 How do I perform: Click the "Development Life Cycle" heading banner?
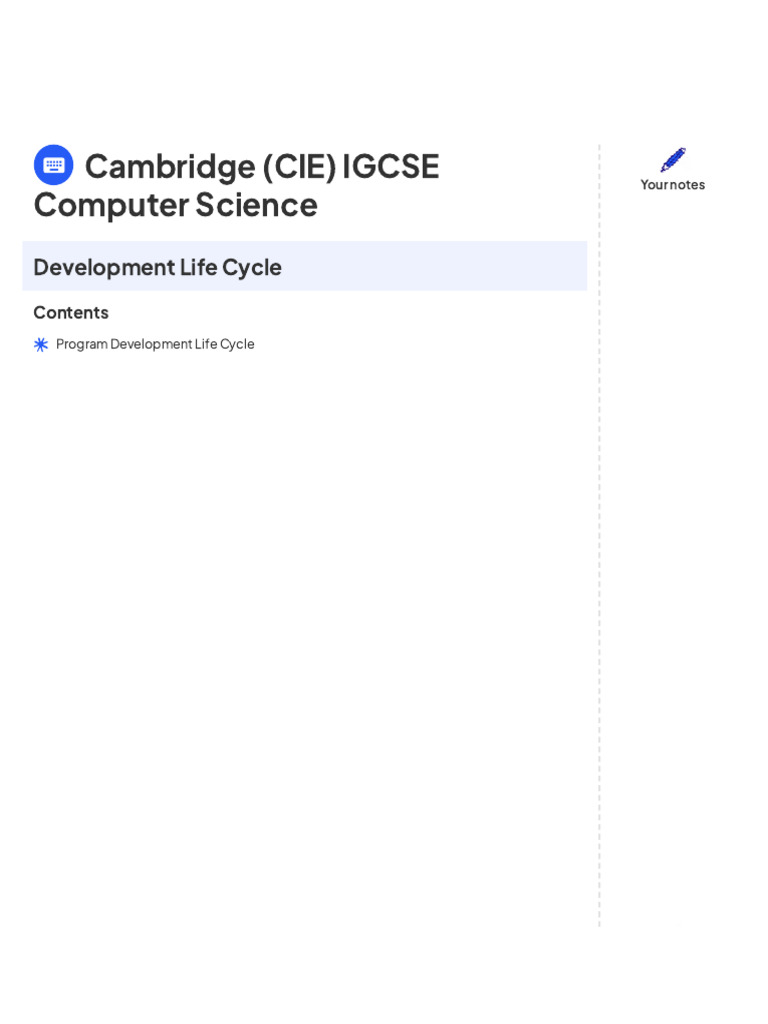tap(304, 267)
